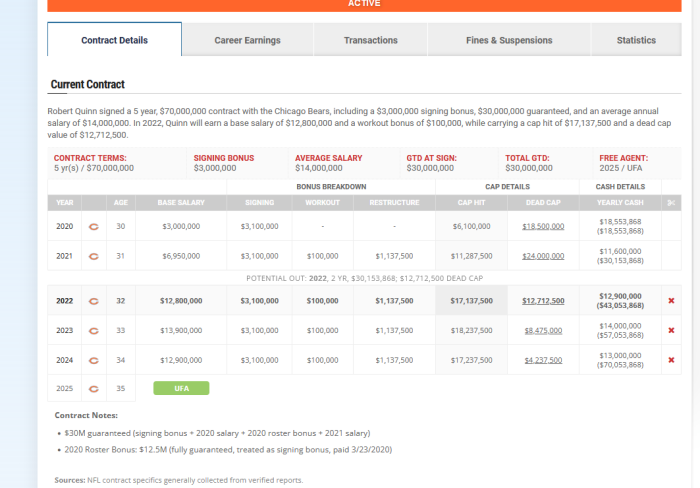Open the Transactions tab

(x=371, y=40)
